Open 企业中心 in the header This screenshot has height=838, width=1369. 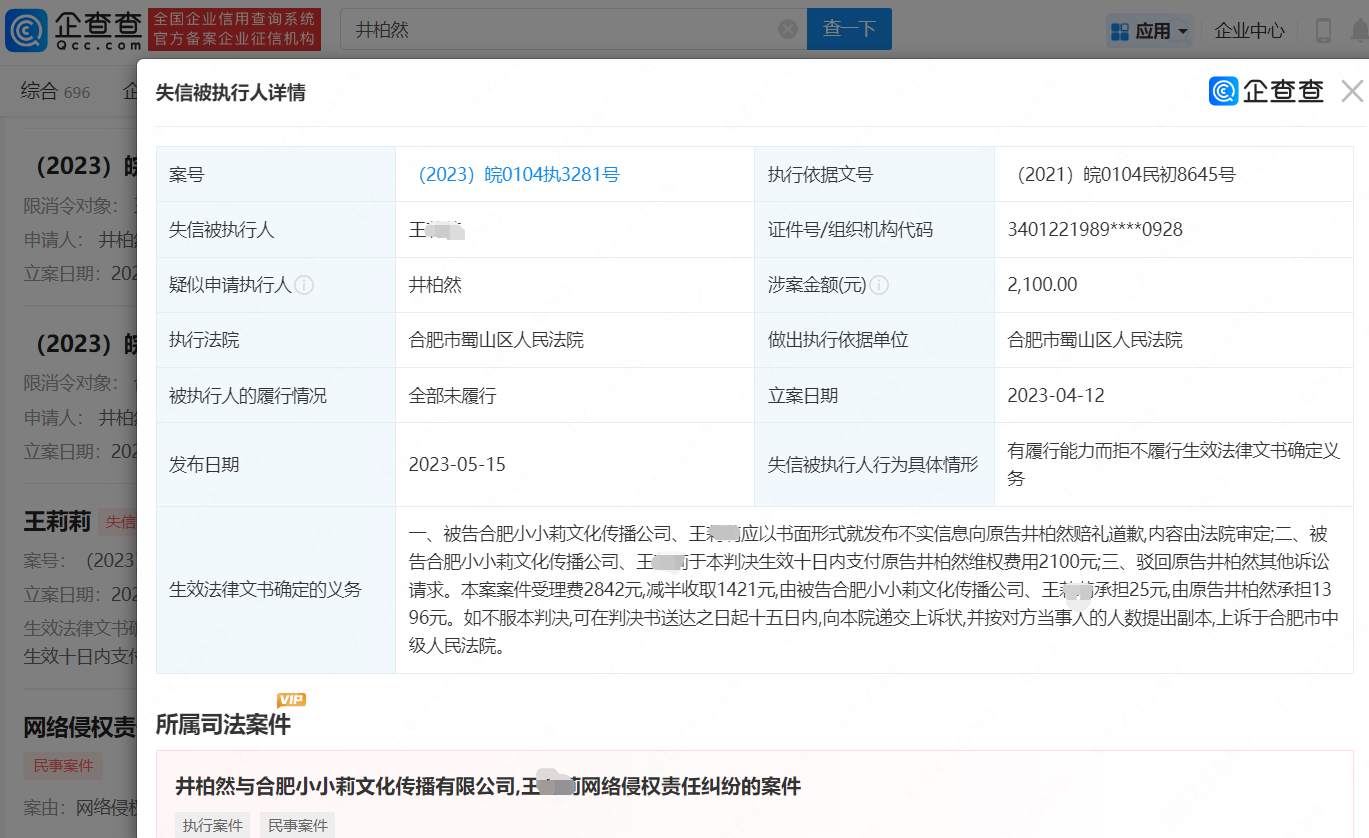[1249, 31]
